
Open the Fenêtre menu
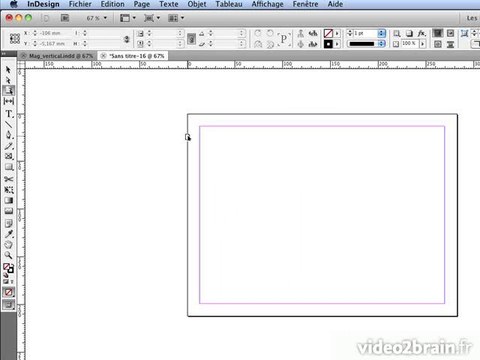tap(305, 4)
